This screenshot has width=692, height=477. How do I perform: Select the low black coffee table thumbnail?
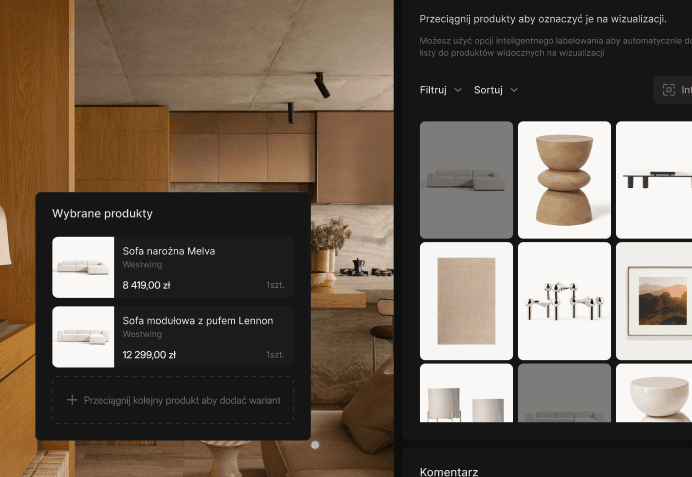654,180
